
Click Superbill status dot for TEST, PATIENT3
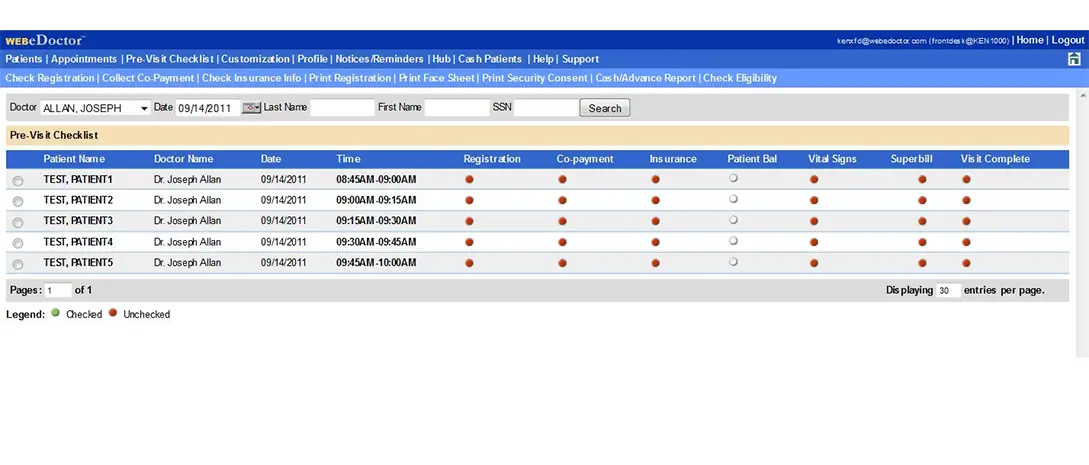pyautogui.click(x=922, y=221)
